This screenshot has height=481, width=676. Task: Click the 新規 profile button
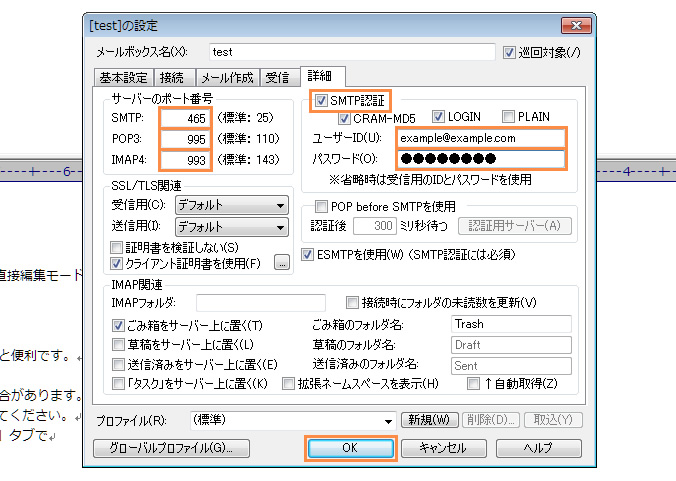429,420
